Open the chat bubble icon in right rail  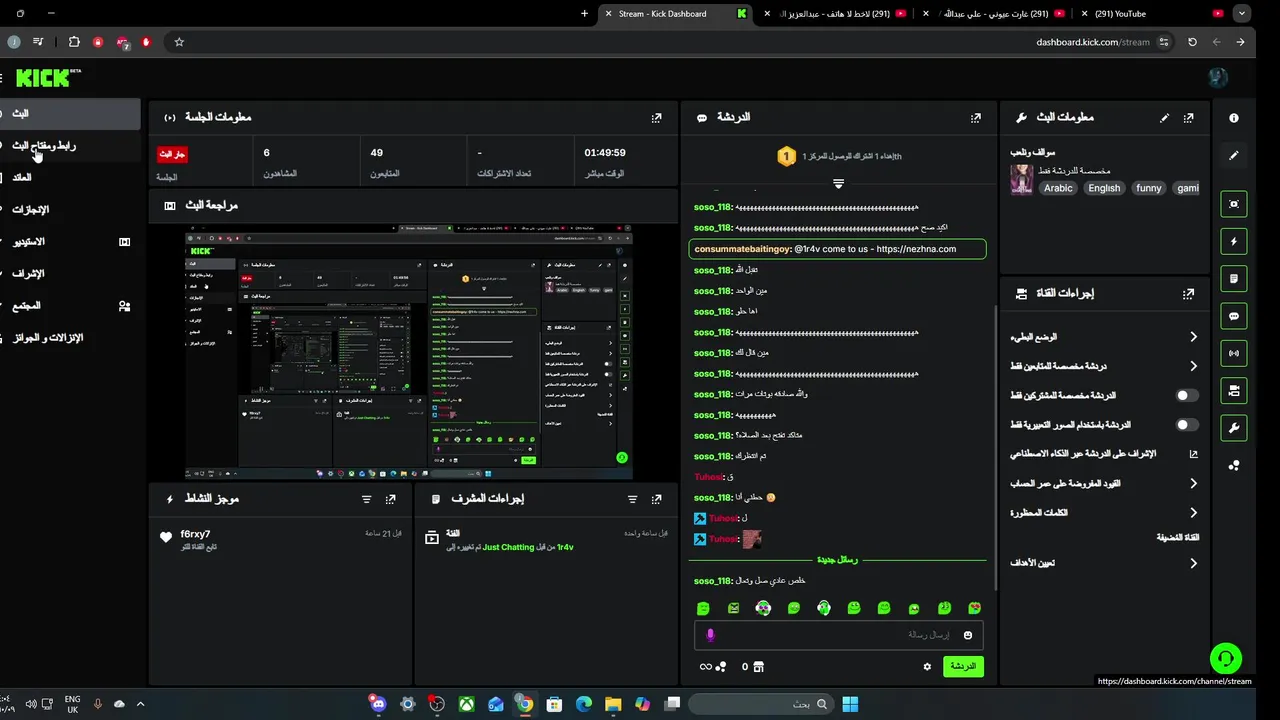1234,316
